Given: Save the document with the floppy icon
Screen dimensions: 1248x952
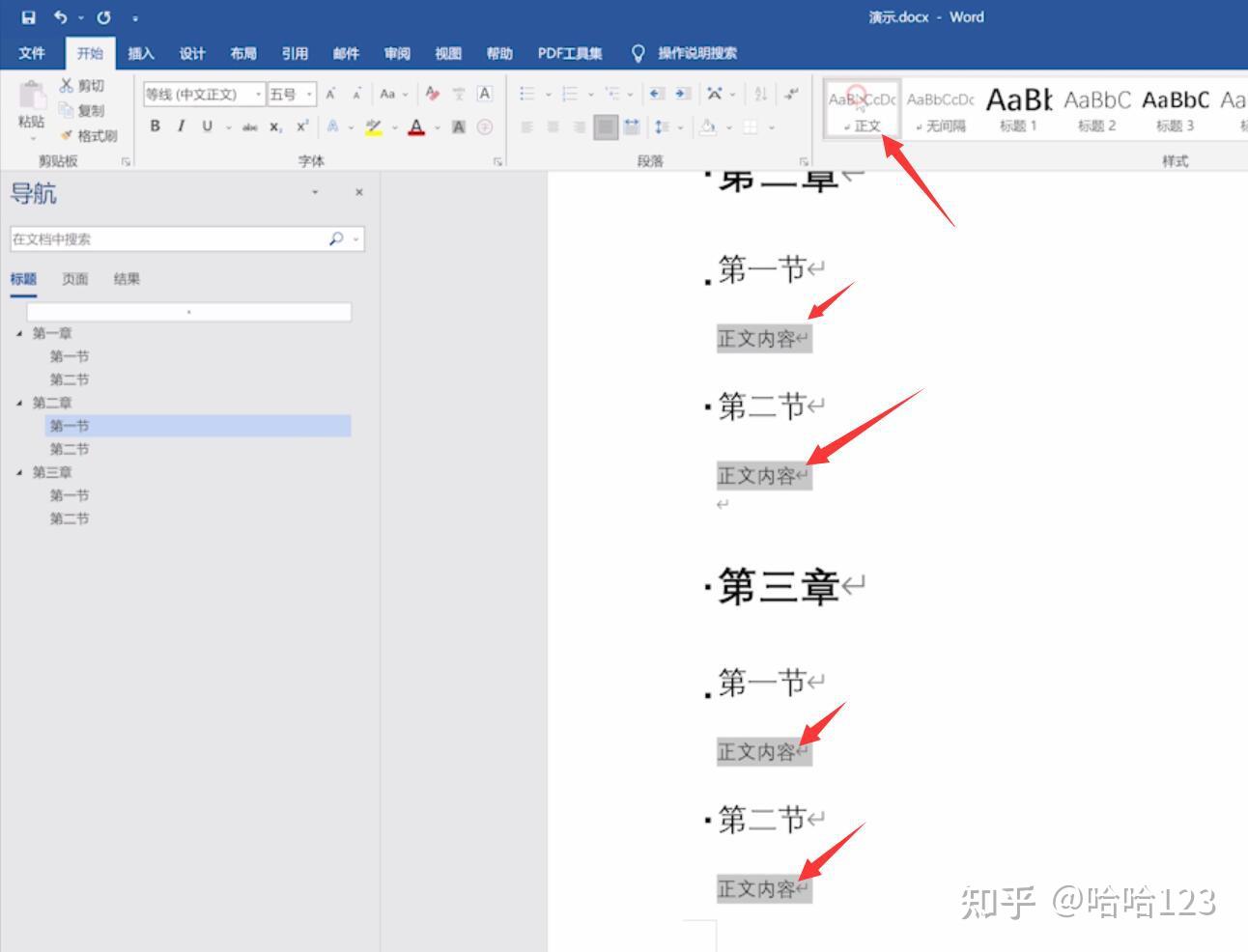Looking at the screenshot, I should [x=28, y=17].
